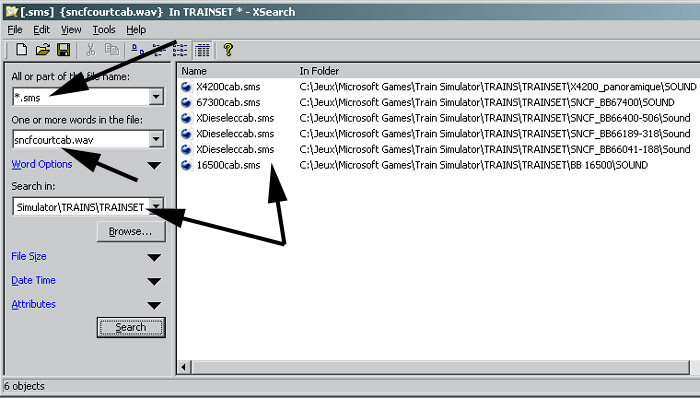Click the Browse... button
The height and width of the screenshot is (398, 700).
click(131, 232)
